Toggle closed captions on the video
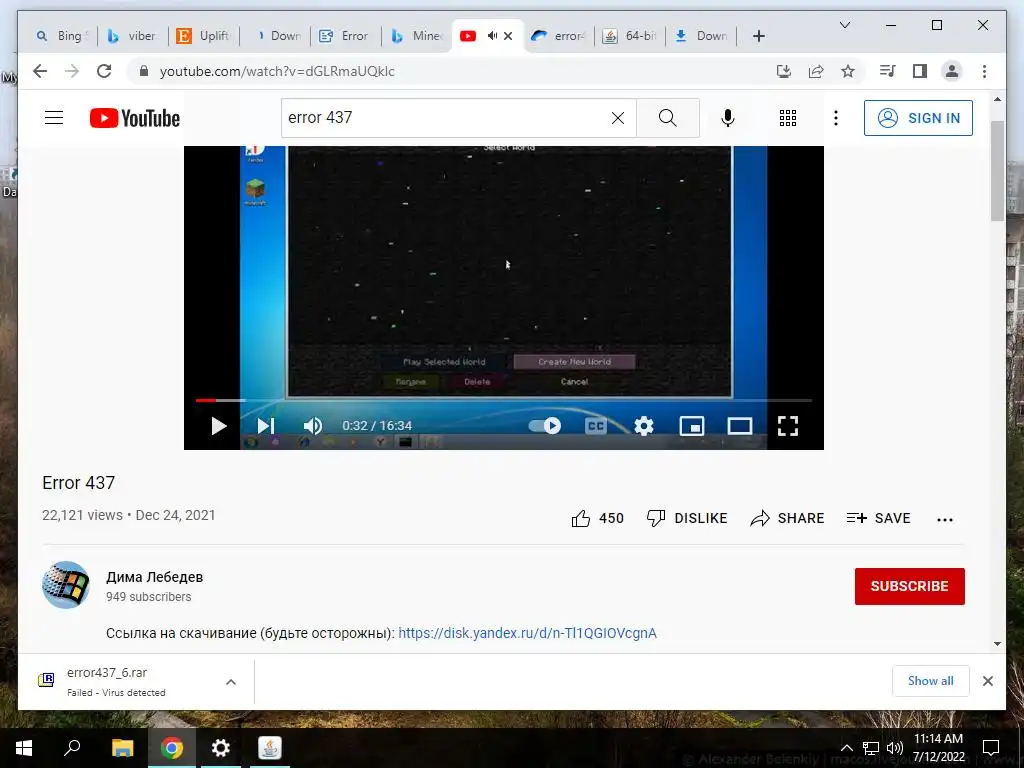The width and height of the screenshot is (1024, 768). [596, 426]
